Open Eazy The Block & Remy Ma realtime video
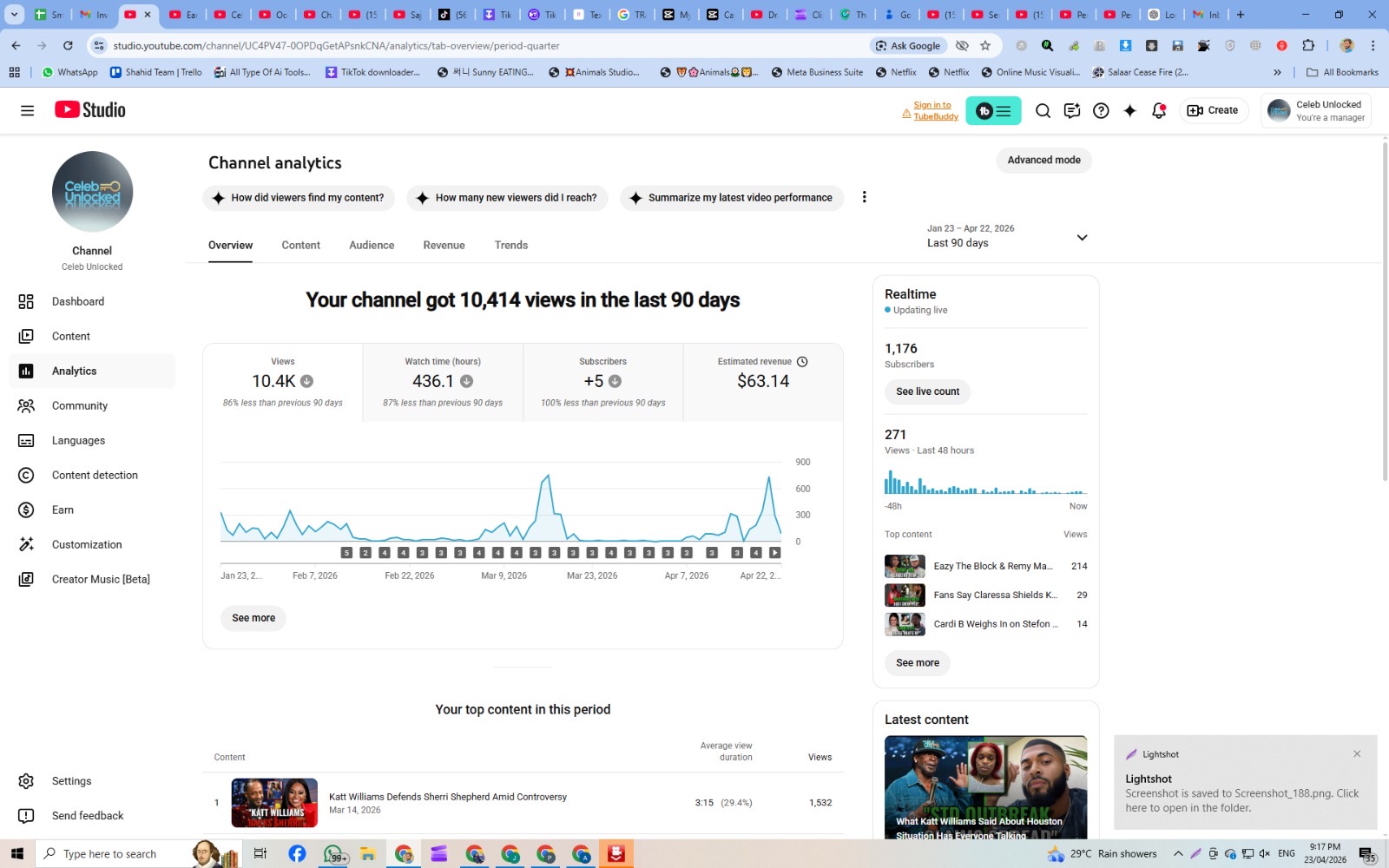Screen dimensions: 1389x868 [985, 566]
